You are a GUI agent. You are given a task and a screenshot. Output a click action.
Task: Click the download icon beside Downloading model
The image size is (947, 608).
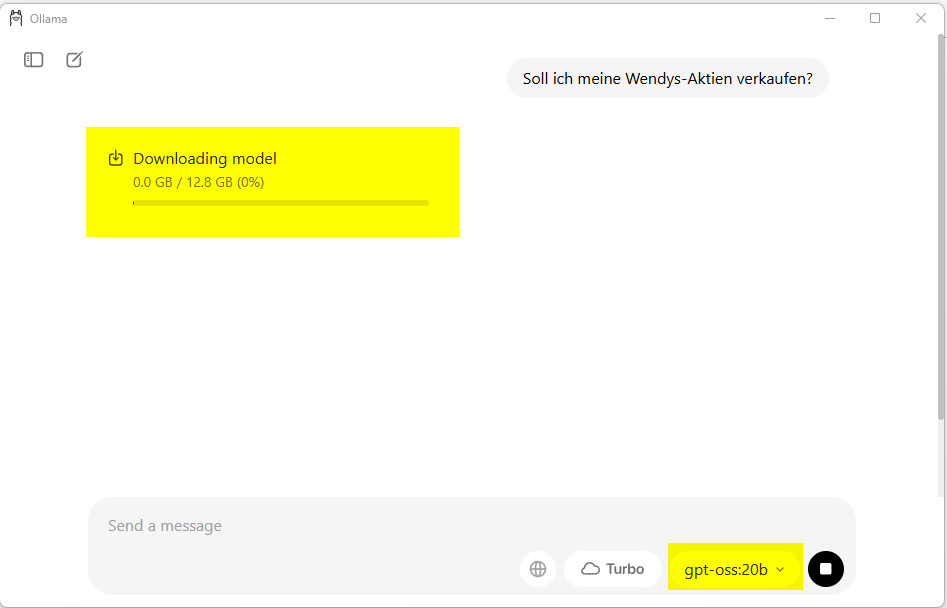(116, 158)
